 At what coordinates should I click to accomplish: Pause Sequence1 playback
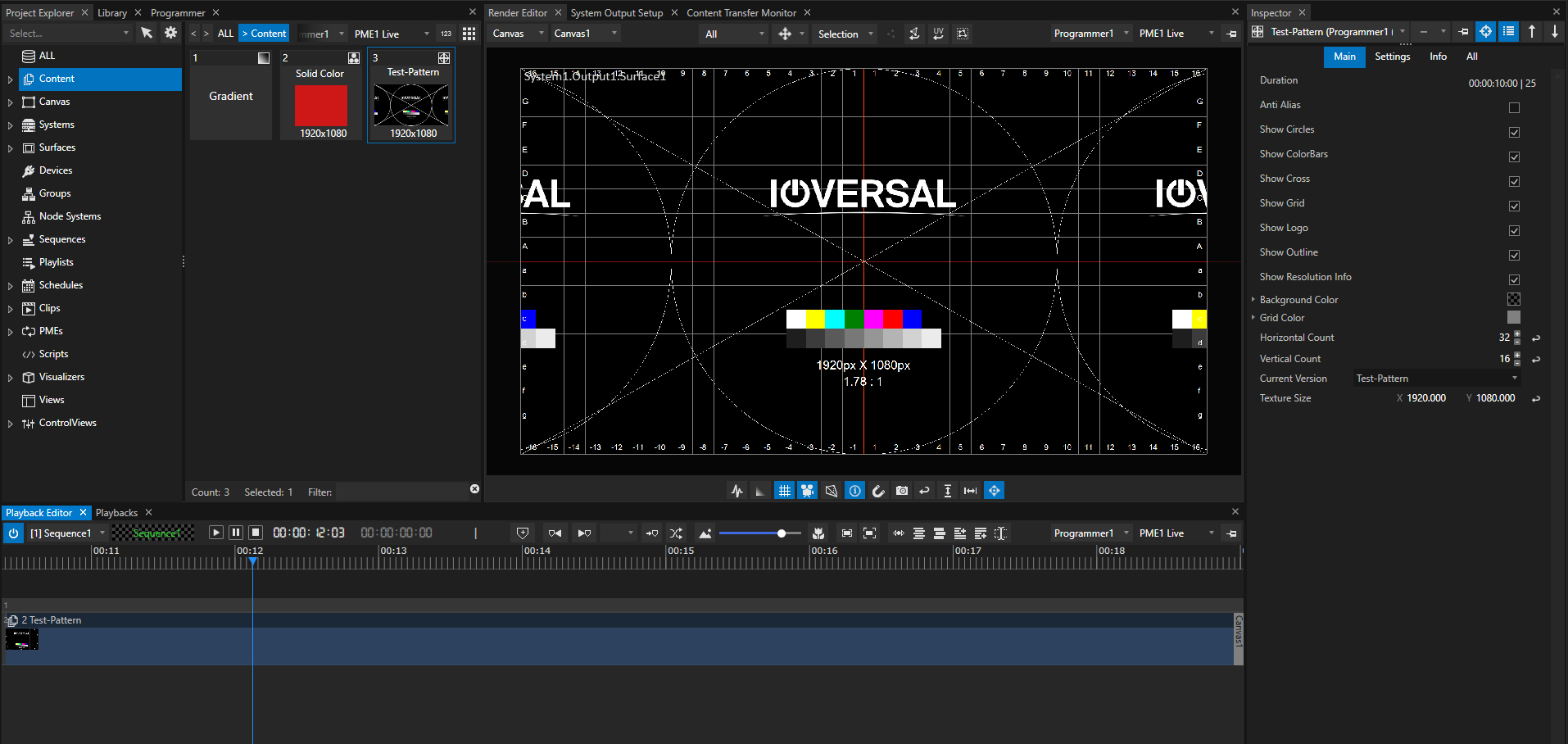[236, 533]
